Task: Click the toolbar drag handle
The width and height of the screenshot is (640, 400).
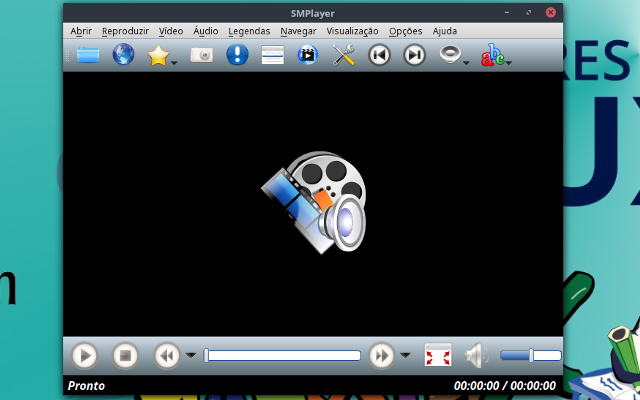Action: (67, 55)
